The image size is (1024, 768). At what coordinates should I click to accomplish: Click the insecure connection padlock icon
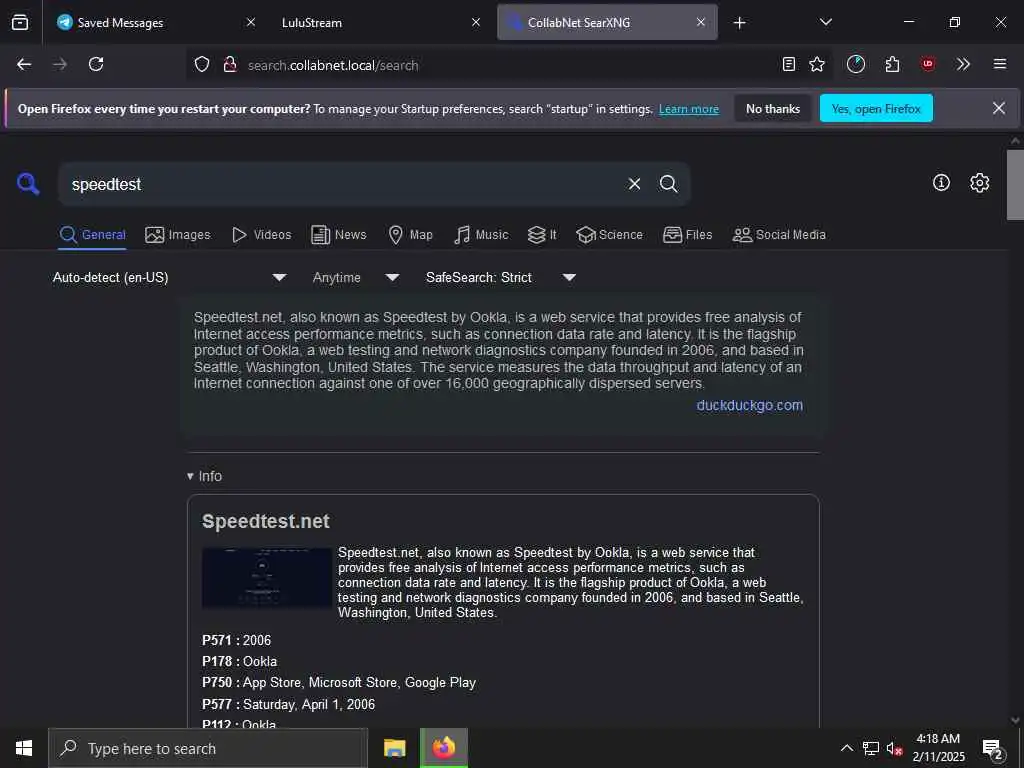[x=230, y=65]
